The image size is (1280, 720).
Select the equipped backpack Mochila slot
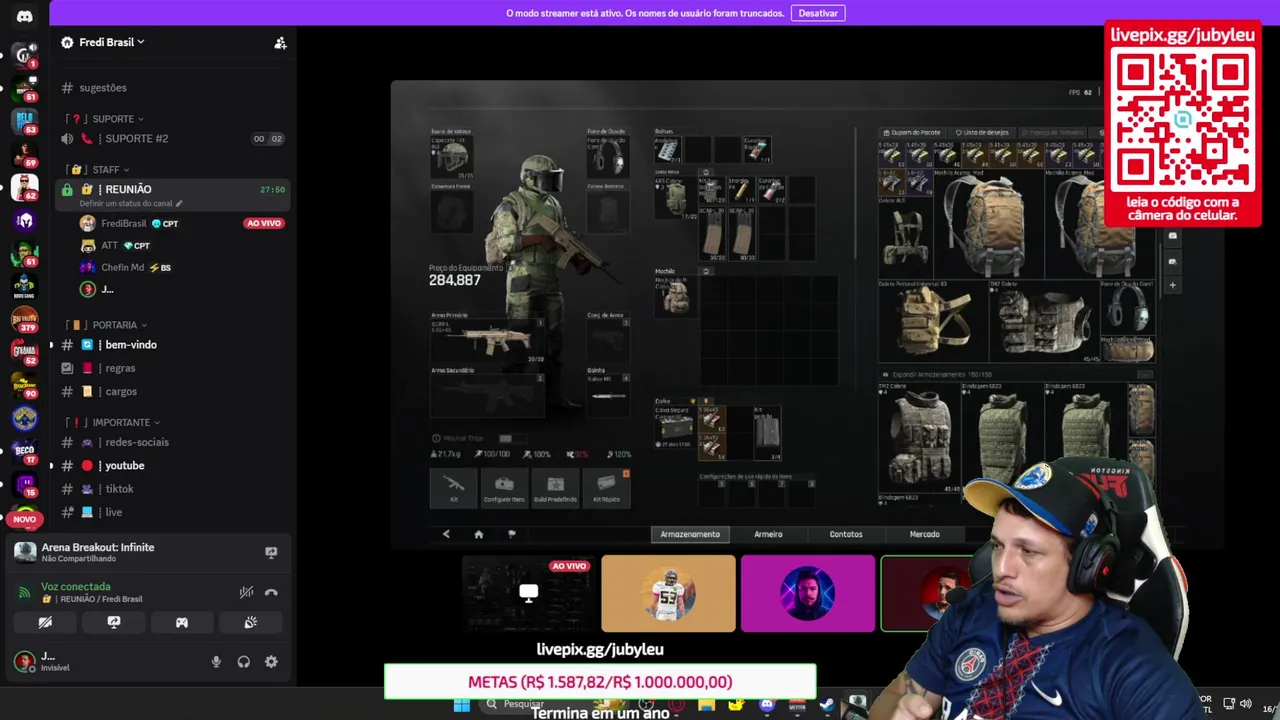pyautogui.click(x=676, y=295)
